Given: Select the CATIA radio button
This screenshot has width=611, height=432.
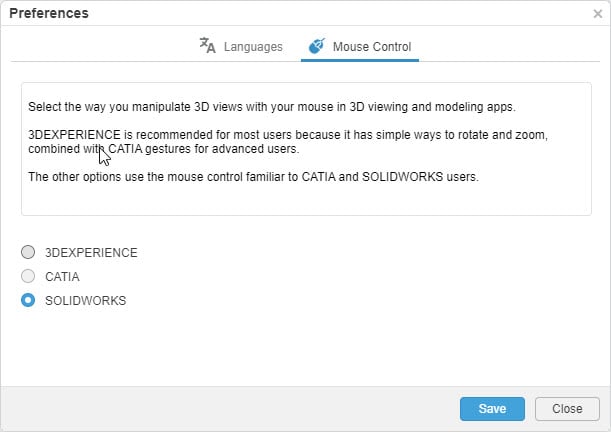Looking at the screenshot, I should 28,276.
